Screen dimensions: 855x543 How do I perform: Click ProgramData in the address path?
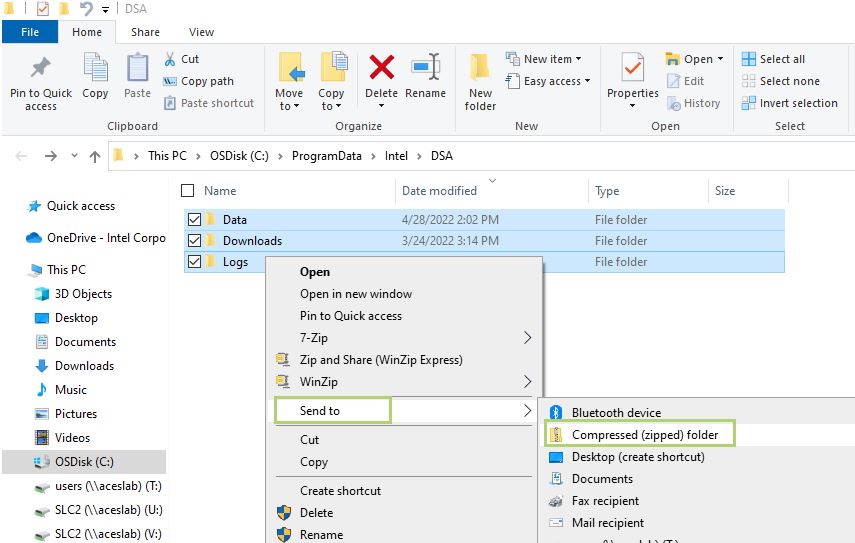(327, 156)
